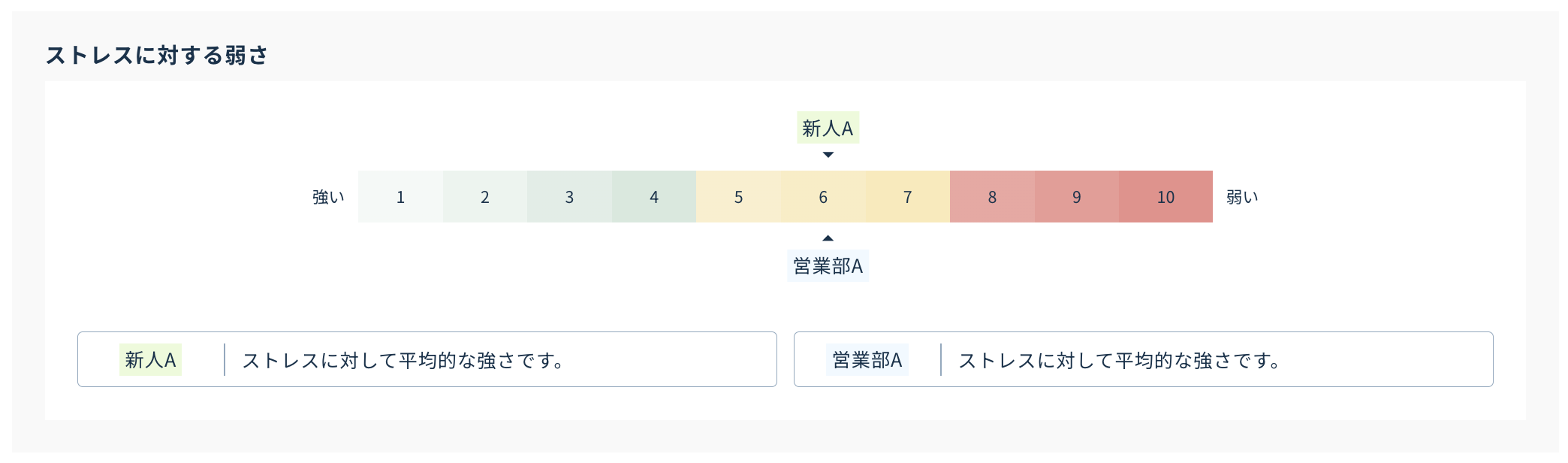Click the ストレスに対する弱さ heading
Viewport: 1568px width, 463px height.
click(x=157, y=55)
